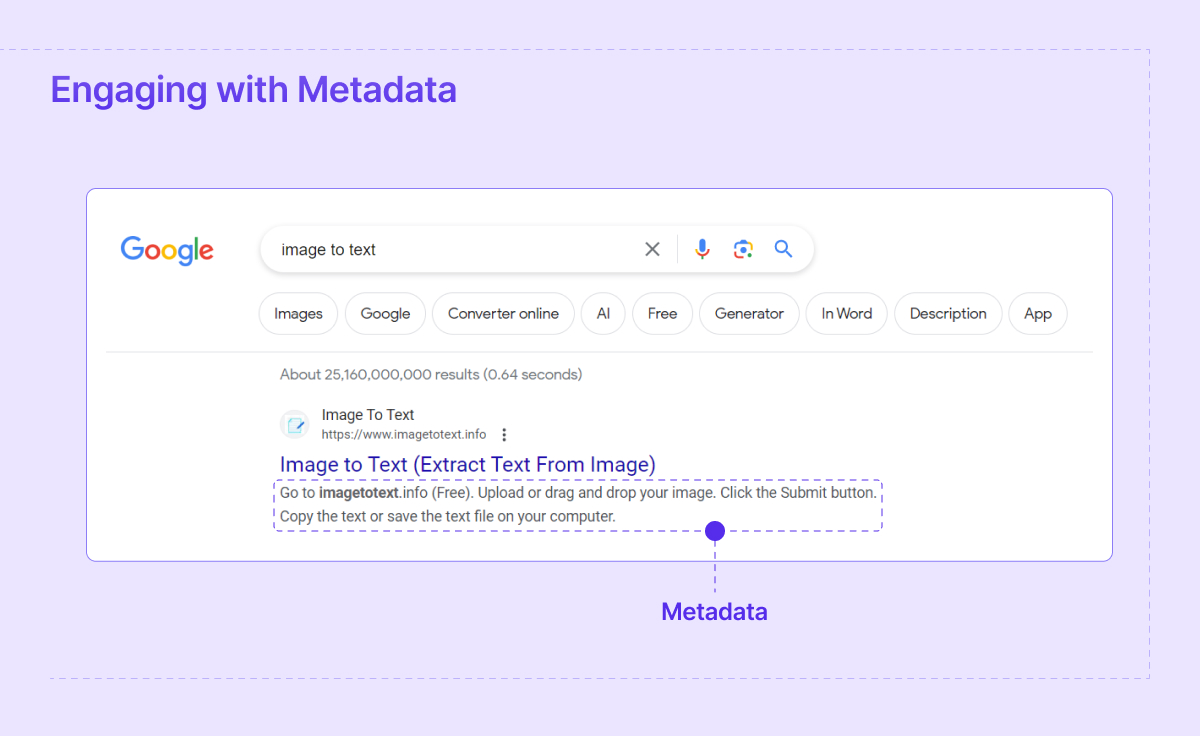Image resolution: width=1200 pixels, height=736 pixels.
Task: Click the Google logo
Action: (167, 250)
